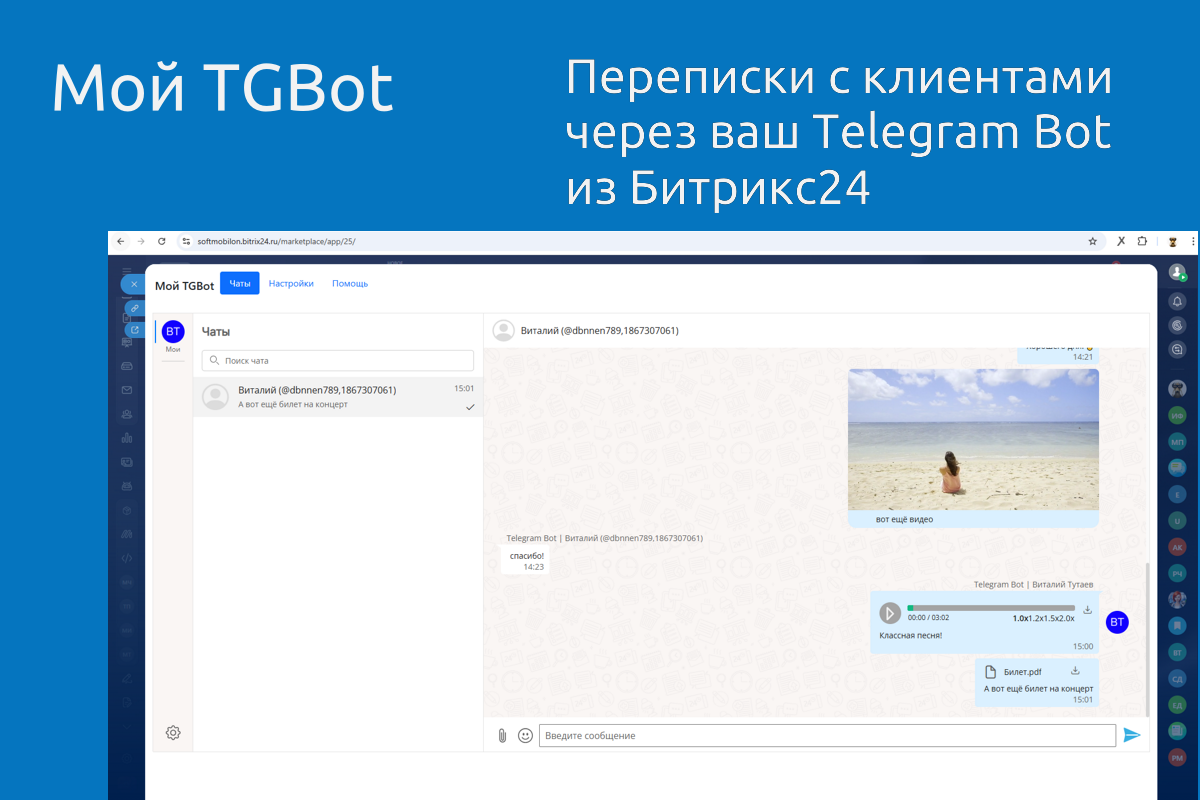Click the 'вот ещё видео' caption
Image resolution: width=1200 pixels, height=800 pixels.
(x=904, y=520)
